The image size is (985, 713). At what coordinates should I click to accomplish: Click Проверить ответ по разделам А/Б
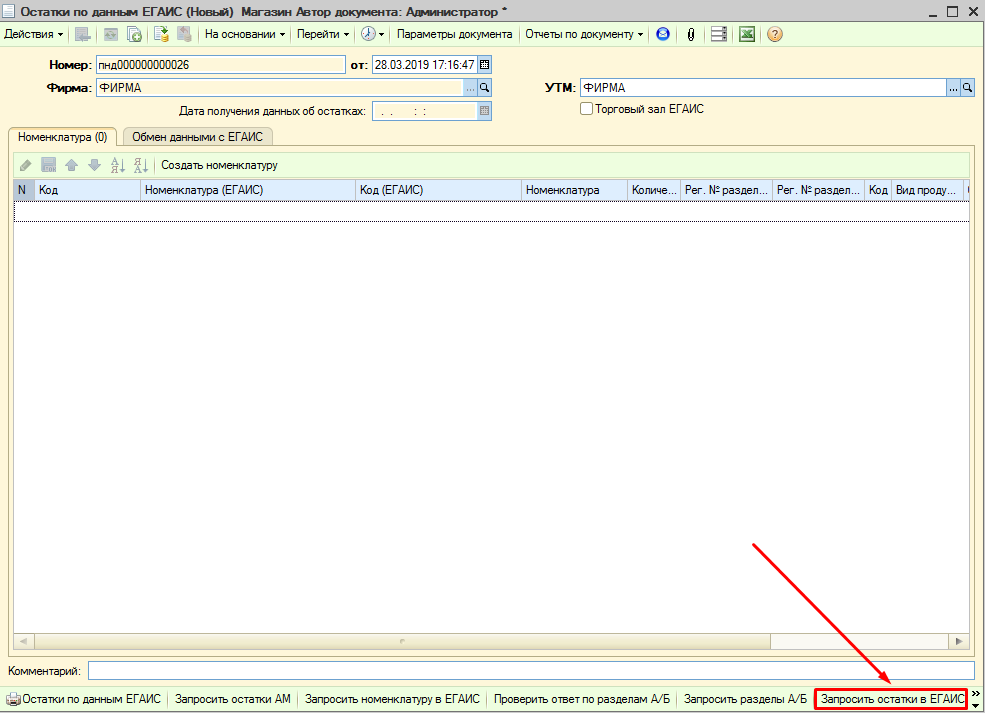pyautogui.click(x=582, y=699)
